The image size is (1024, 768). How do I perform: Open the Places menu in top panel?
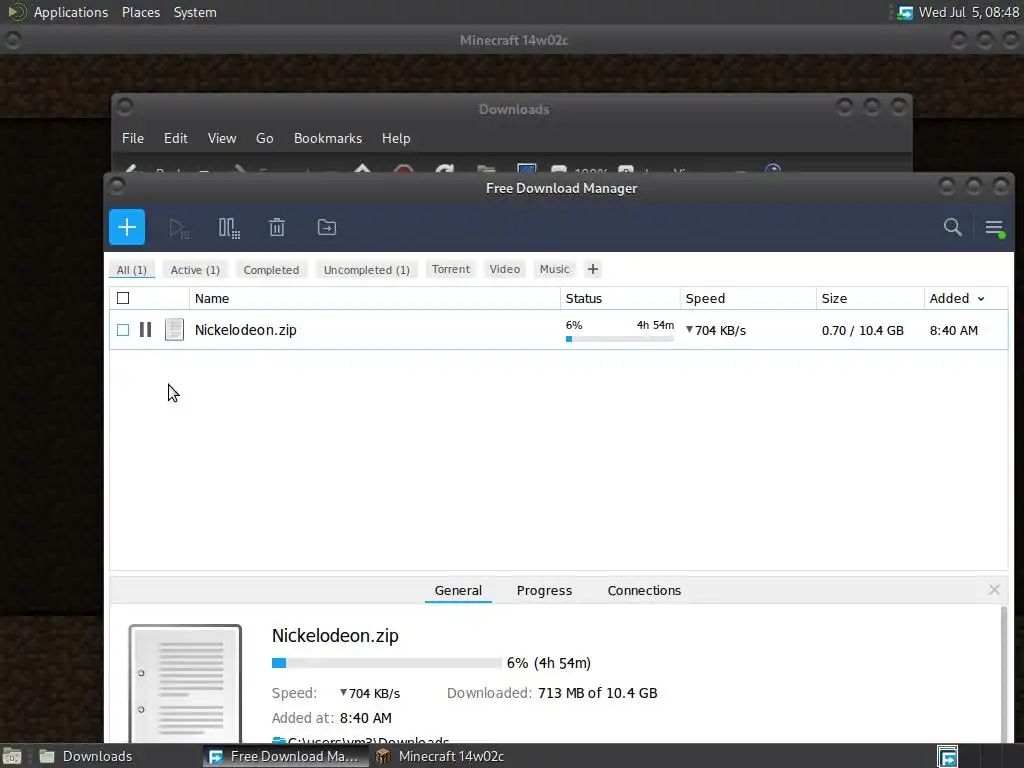click(x=141, y=12)
